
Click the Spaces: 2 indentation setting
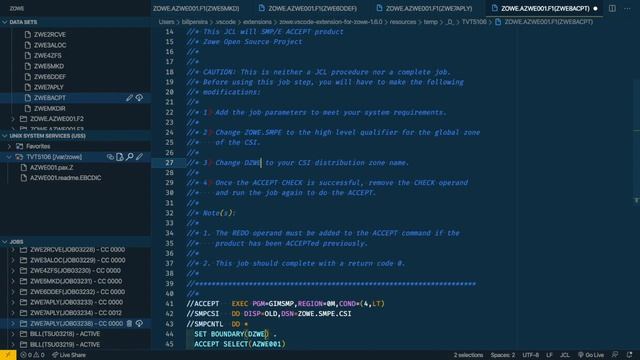click(x=502, y=355)
